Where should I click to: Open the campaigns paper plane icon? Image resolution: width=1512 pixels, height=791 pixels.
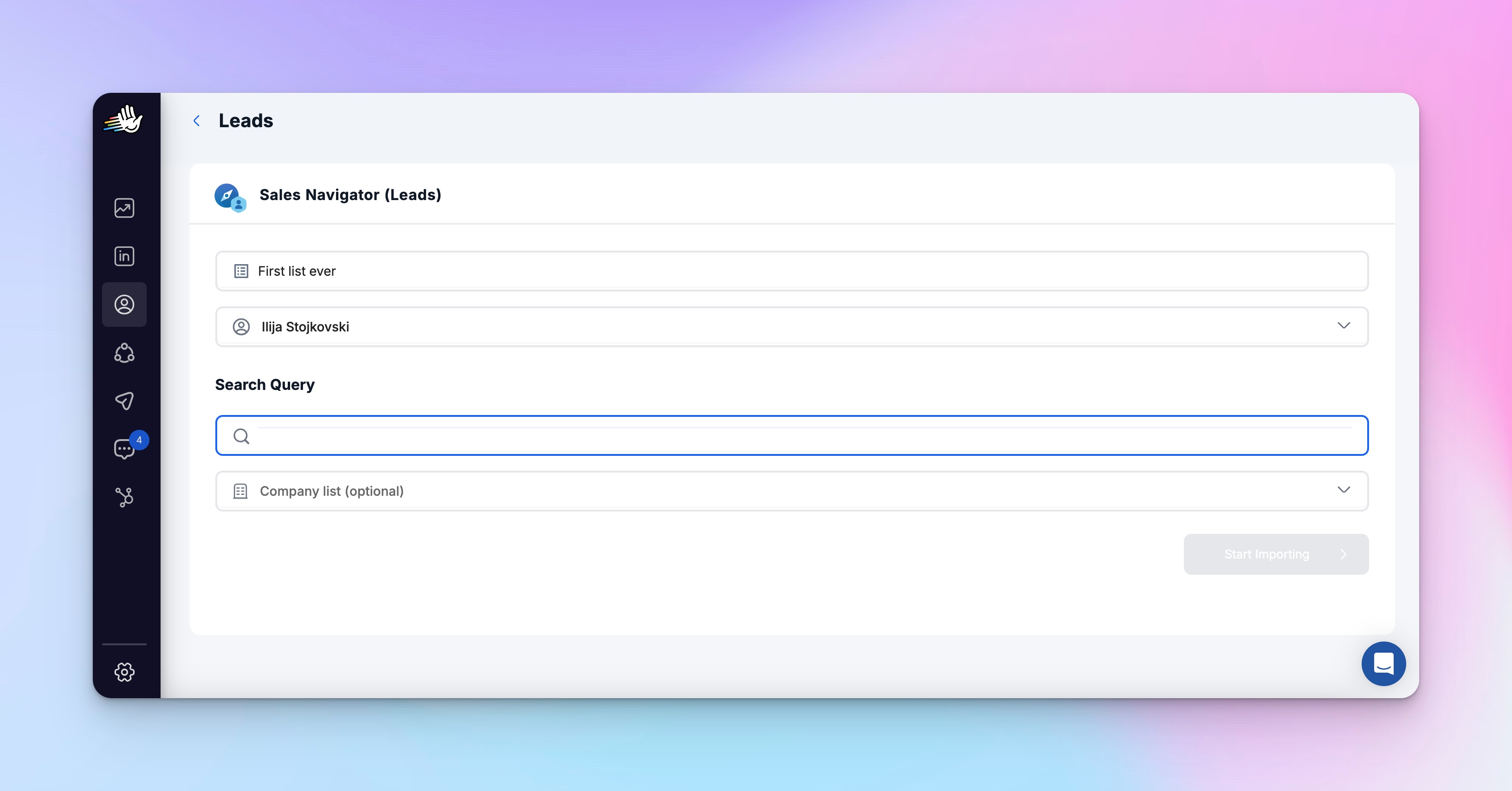point(124,401)
